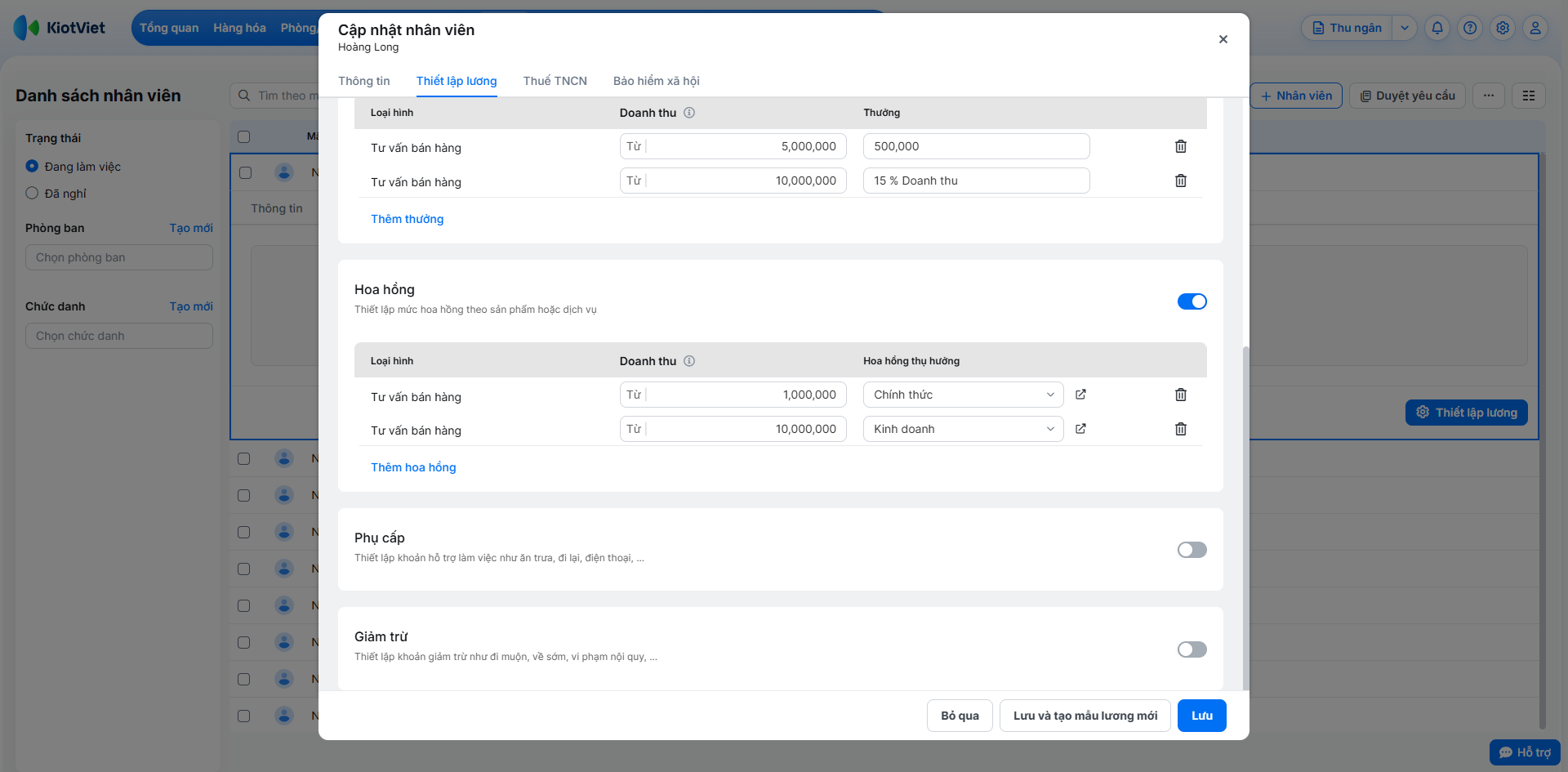Delete the 15 % Doanh thu bonus row
The width and height of the screenshot is (1568, 772).
(1181, 181)
